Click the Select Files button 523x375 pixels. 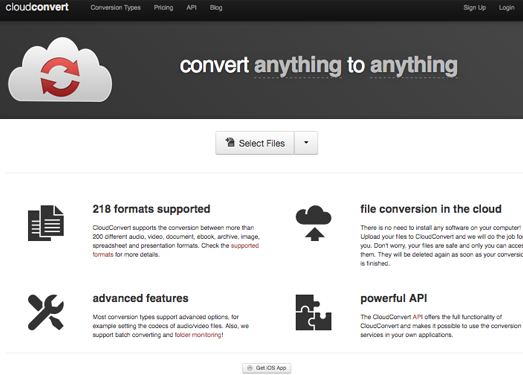[255, 143]
